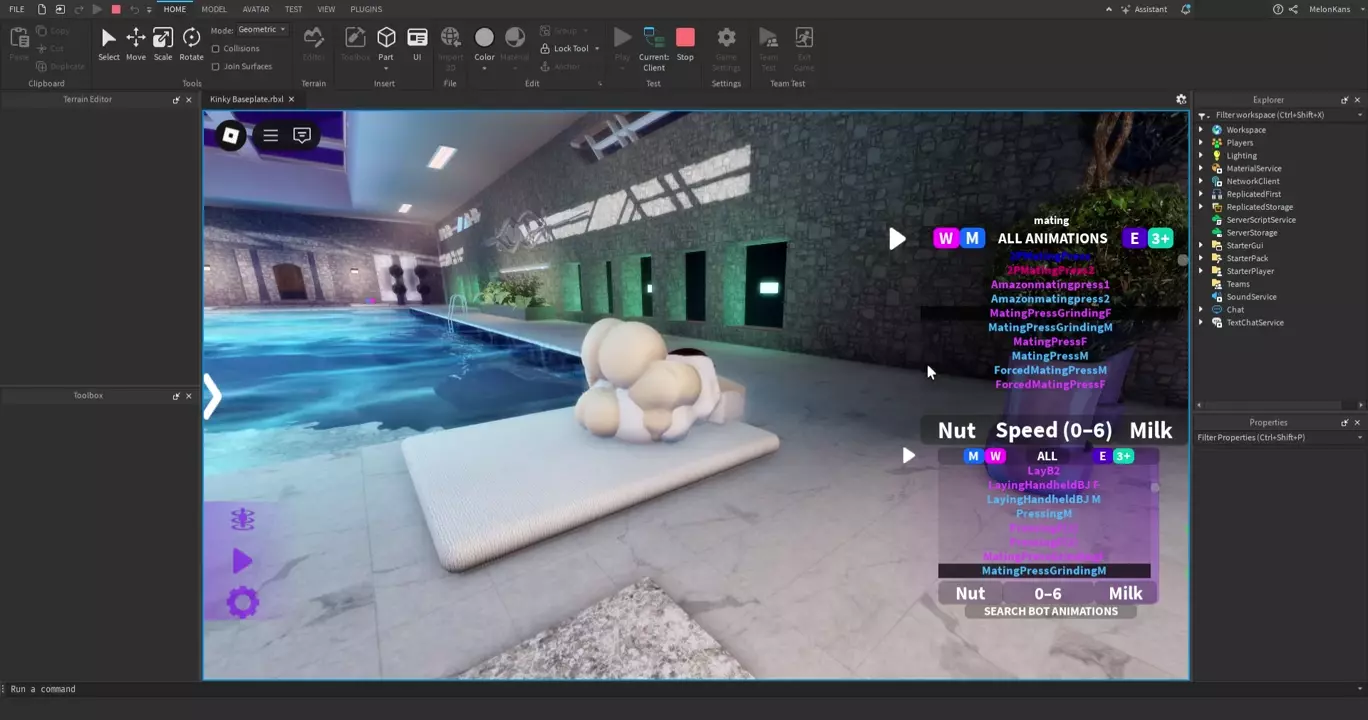The height and width of the screenshot is (720, 1368).
Task: Expand the StarterGui tree item
Action: 1202,246
